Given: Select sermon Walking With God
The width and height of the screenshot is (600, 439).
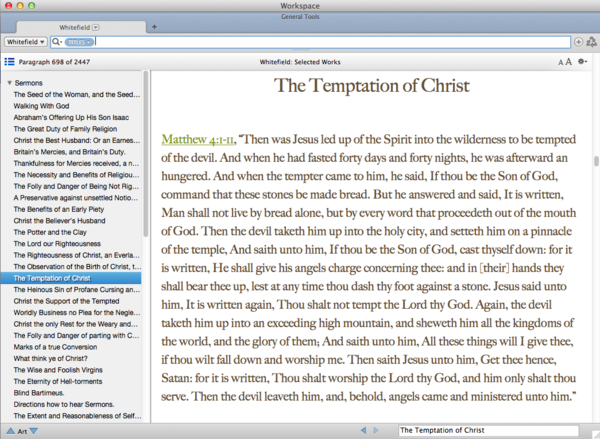Looking at the screenshot, I should point(41,106).
